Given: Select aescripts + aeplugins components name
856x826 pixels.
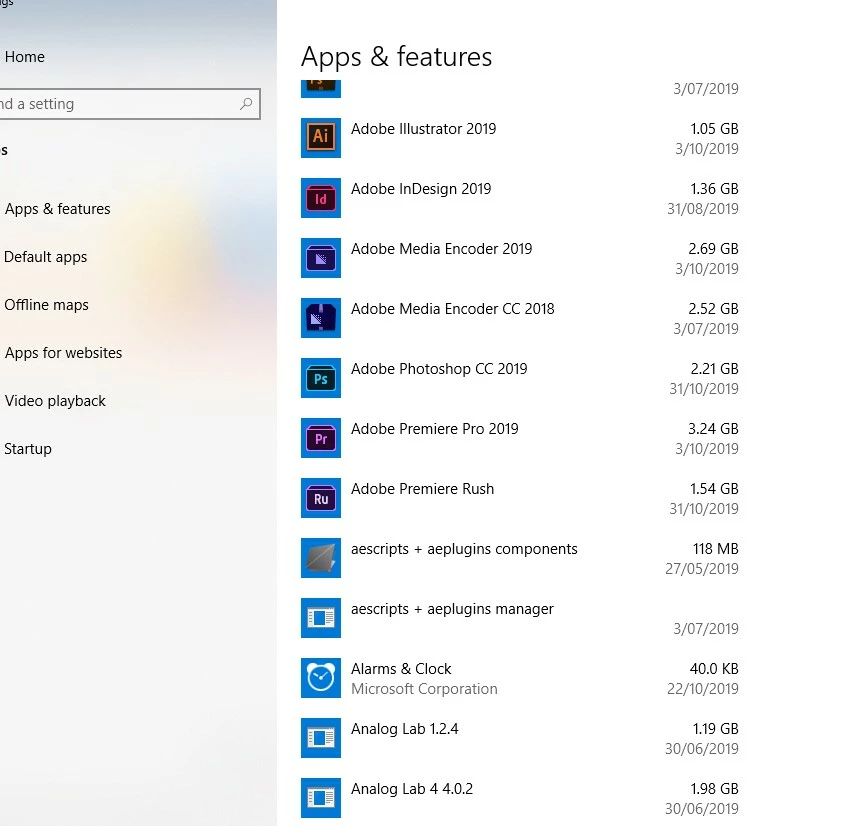Looking at the screenshot, I should pos(464,549).
